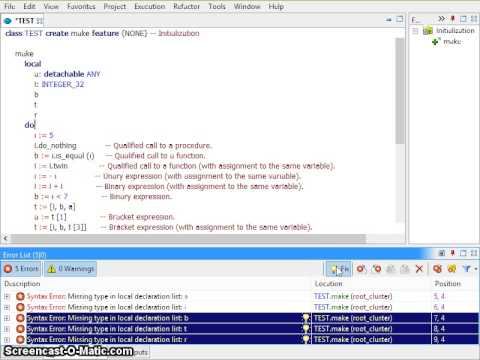Image resolution: width=480 pixels, height=360 pixels.
Task: Show hidden Features panel tools chevron
Action: click(441, 19)
